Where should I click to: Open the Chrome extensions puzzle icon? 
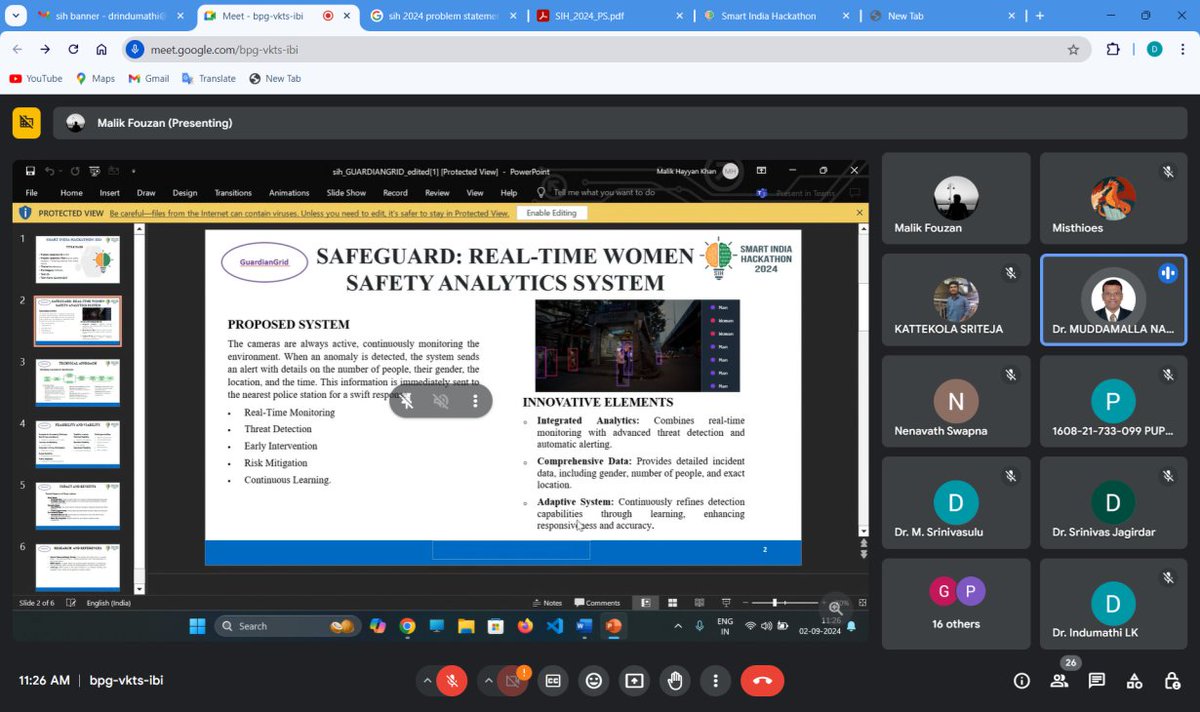pyautogui.click(x=1113, y=49)
